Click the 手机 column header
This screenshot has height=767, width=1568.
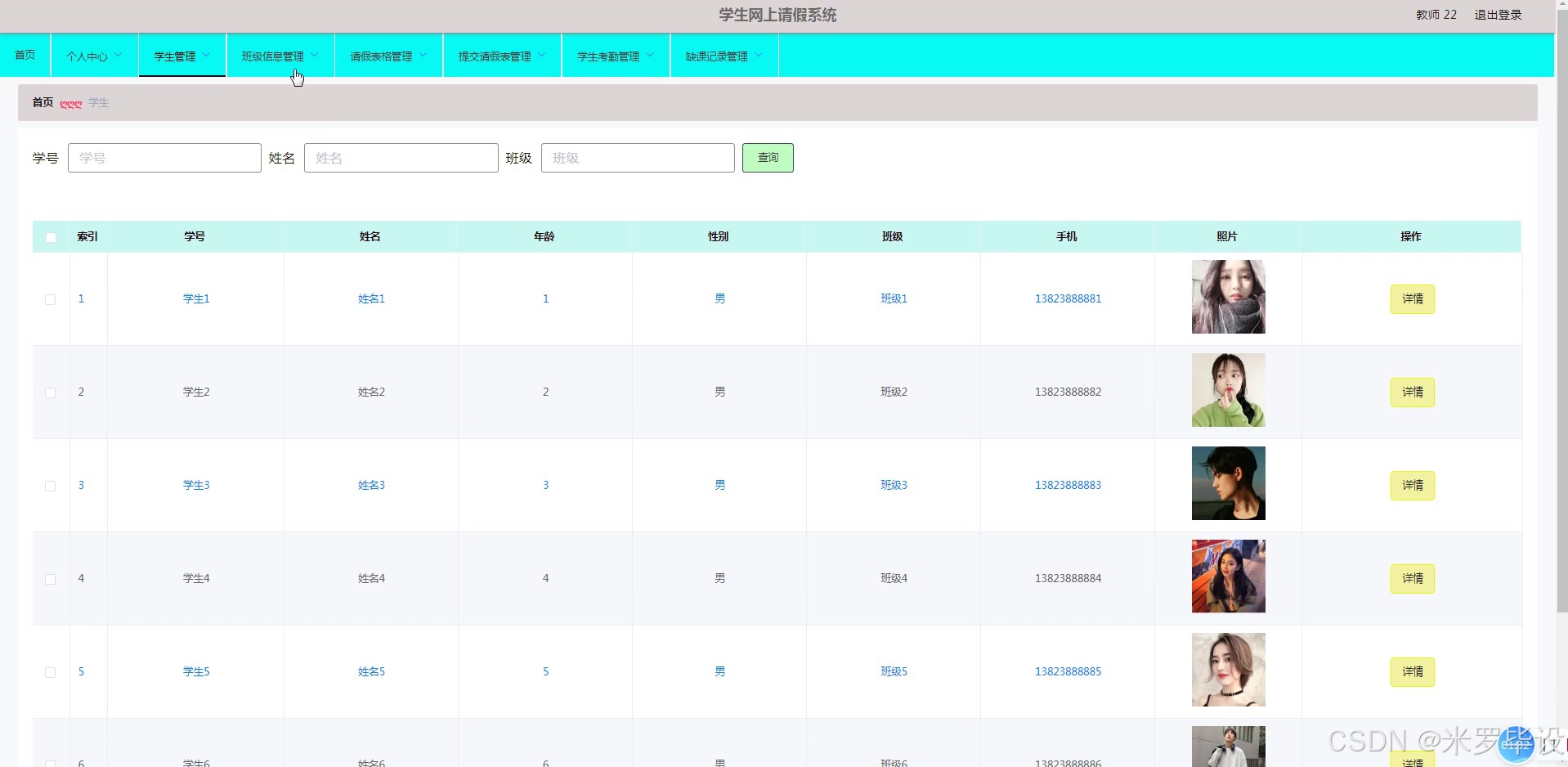click(x=1066, y=236)
